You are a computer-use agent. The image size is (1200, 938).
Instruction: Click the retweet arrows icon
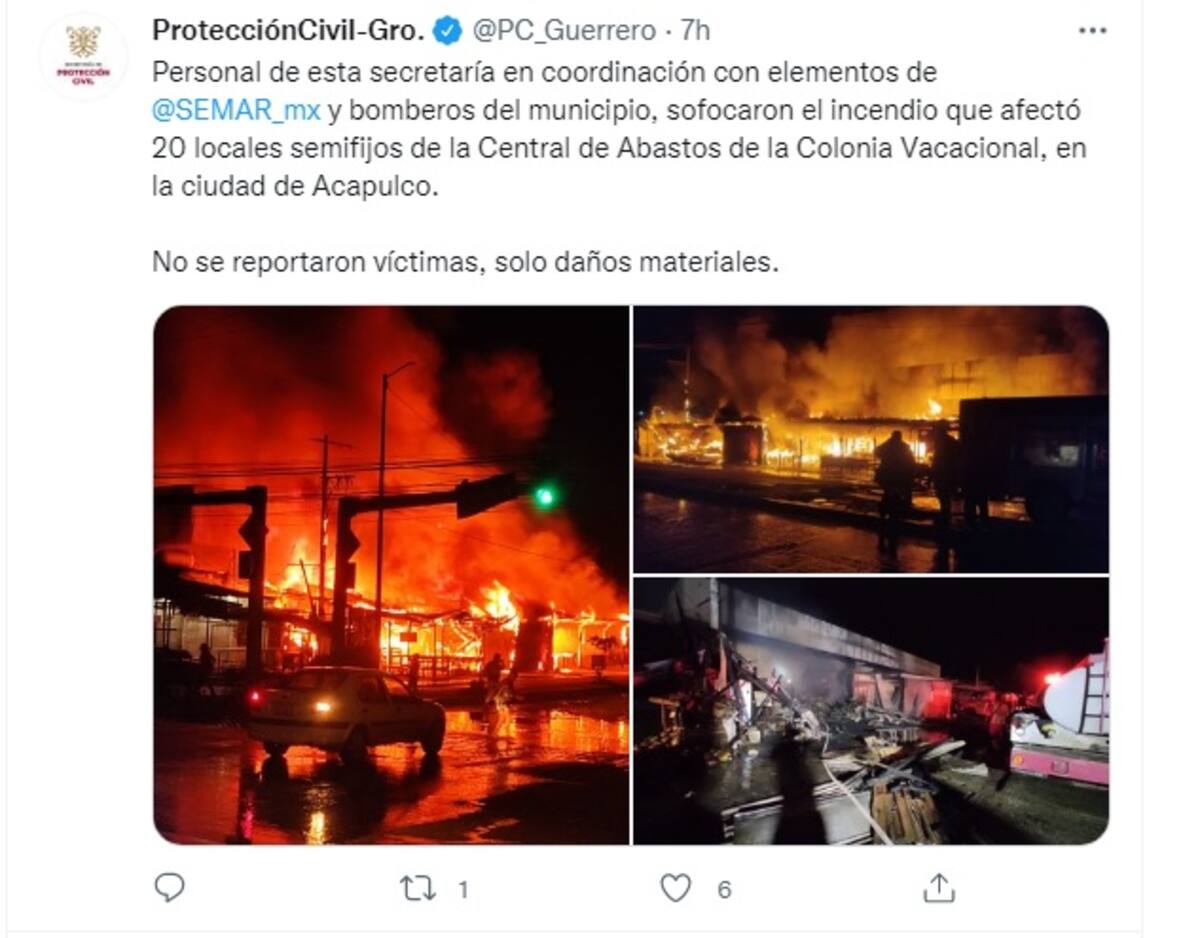click(420, 888)
